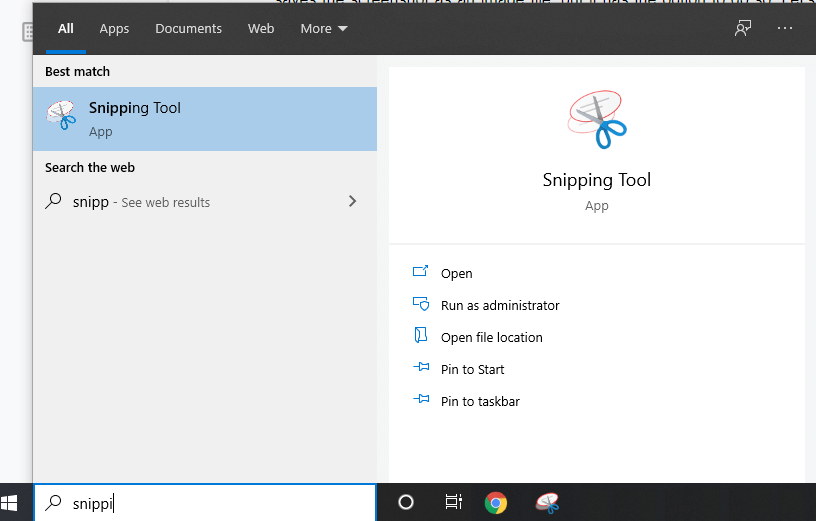The height and width of the screenshot is (521, 816).
Task: Switch to the Web search tab
Action: (261, 29)
